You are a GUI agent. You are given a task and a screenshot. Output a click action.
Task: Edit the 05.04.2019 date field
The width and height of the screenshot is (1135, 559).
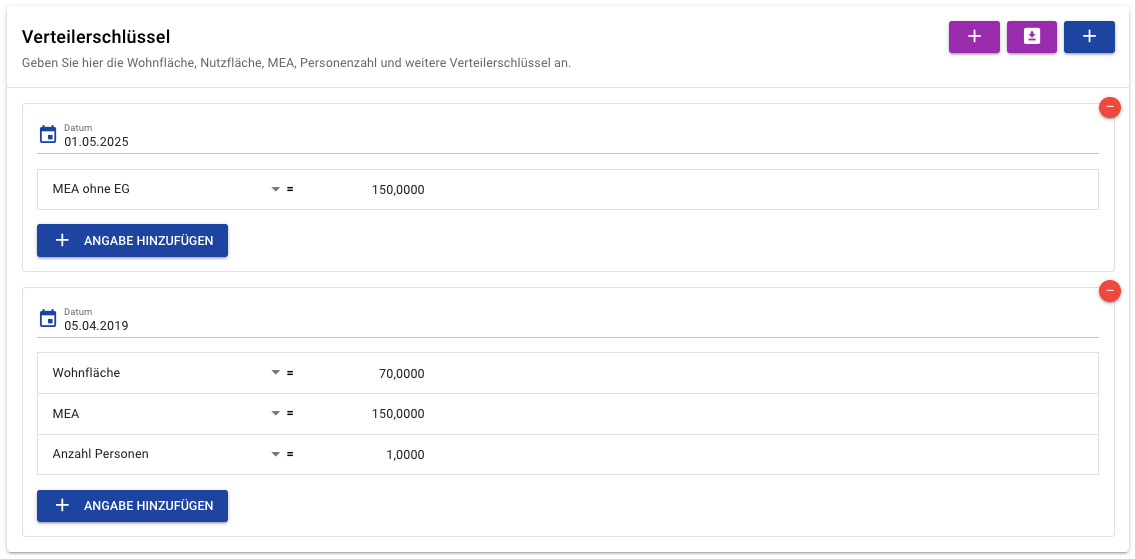581,320
